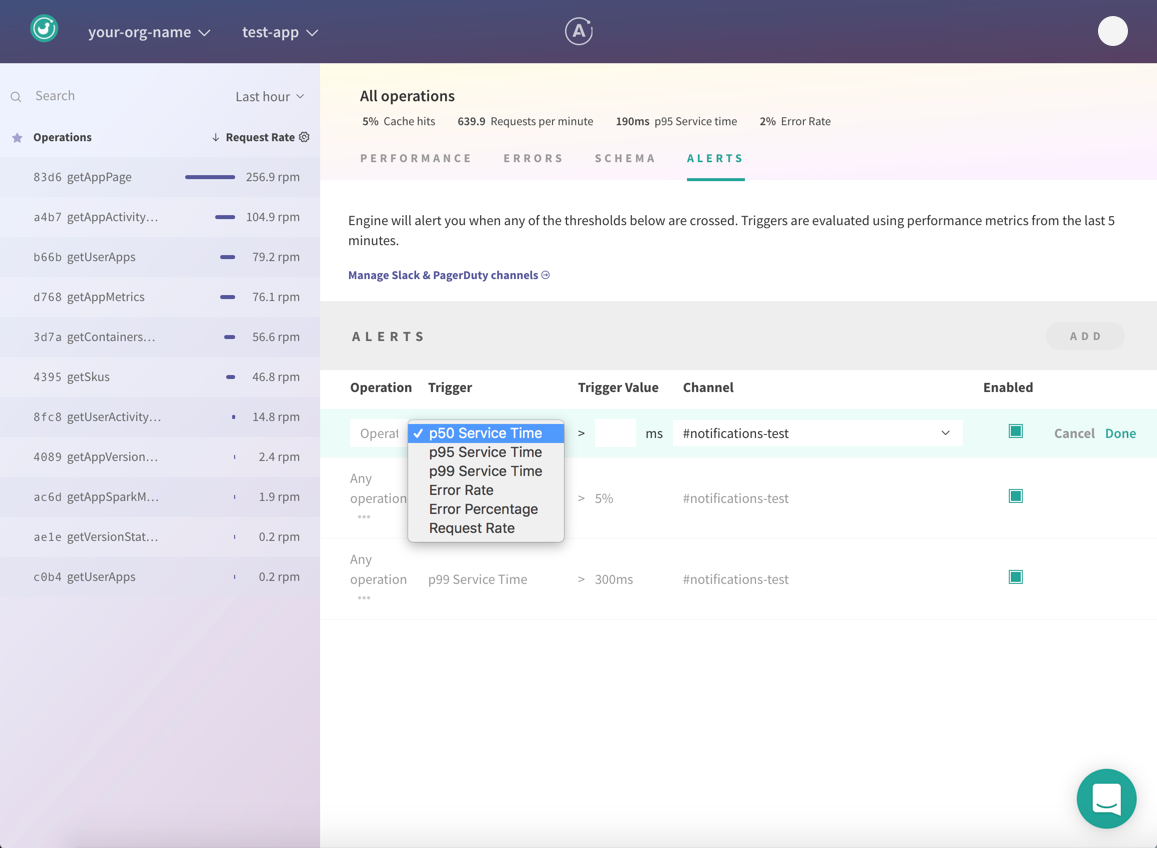
Task: Open ellipsis menu under Error Percentage alert
Action: (x=364, y=517)
